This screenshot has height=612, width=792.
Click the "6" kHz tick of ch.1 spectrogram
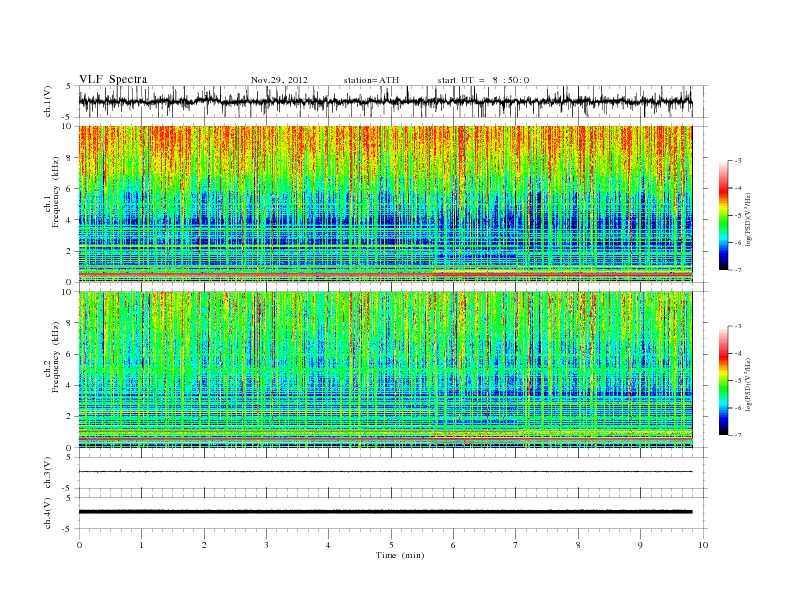70,189
